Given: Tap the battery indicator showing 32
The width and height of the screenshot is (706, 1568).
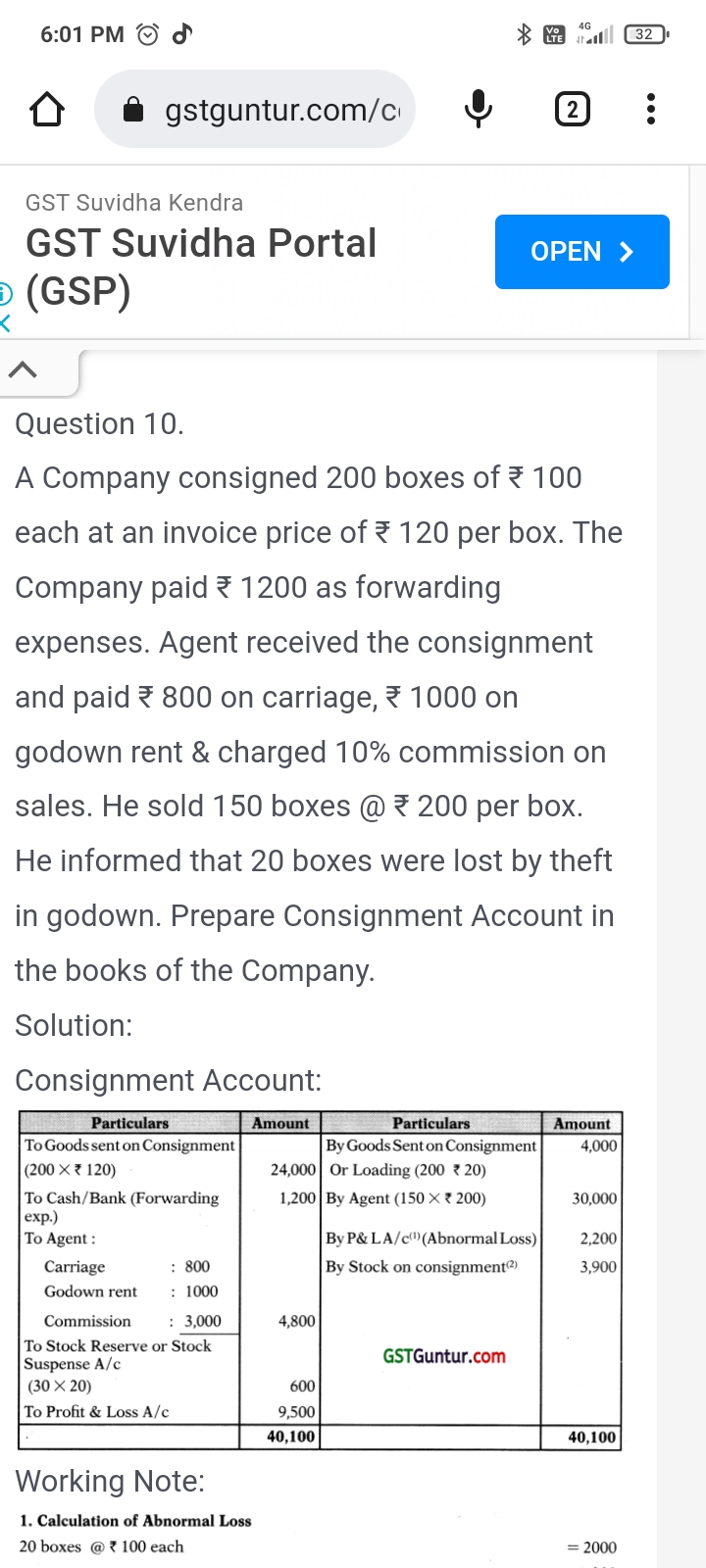Looking at the screenshot, I should click(x=644, y=34).
